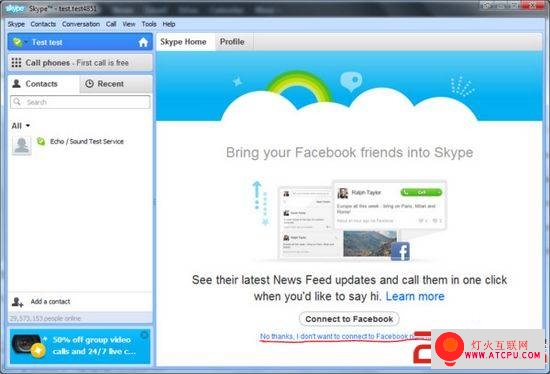Open the Help menu
This screenshot has height=374, width=550.
[x=169, y=24]
